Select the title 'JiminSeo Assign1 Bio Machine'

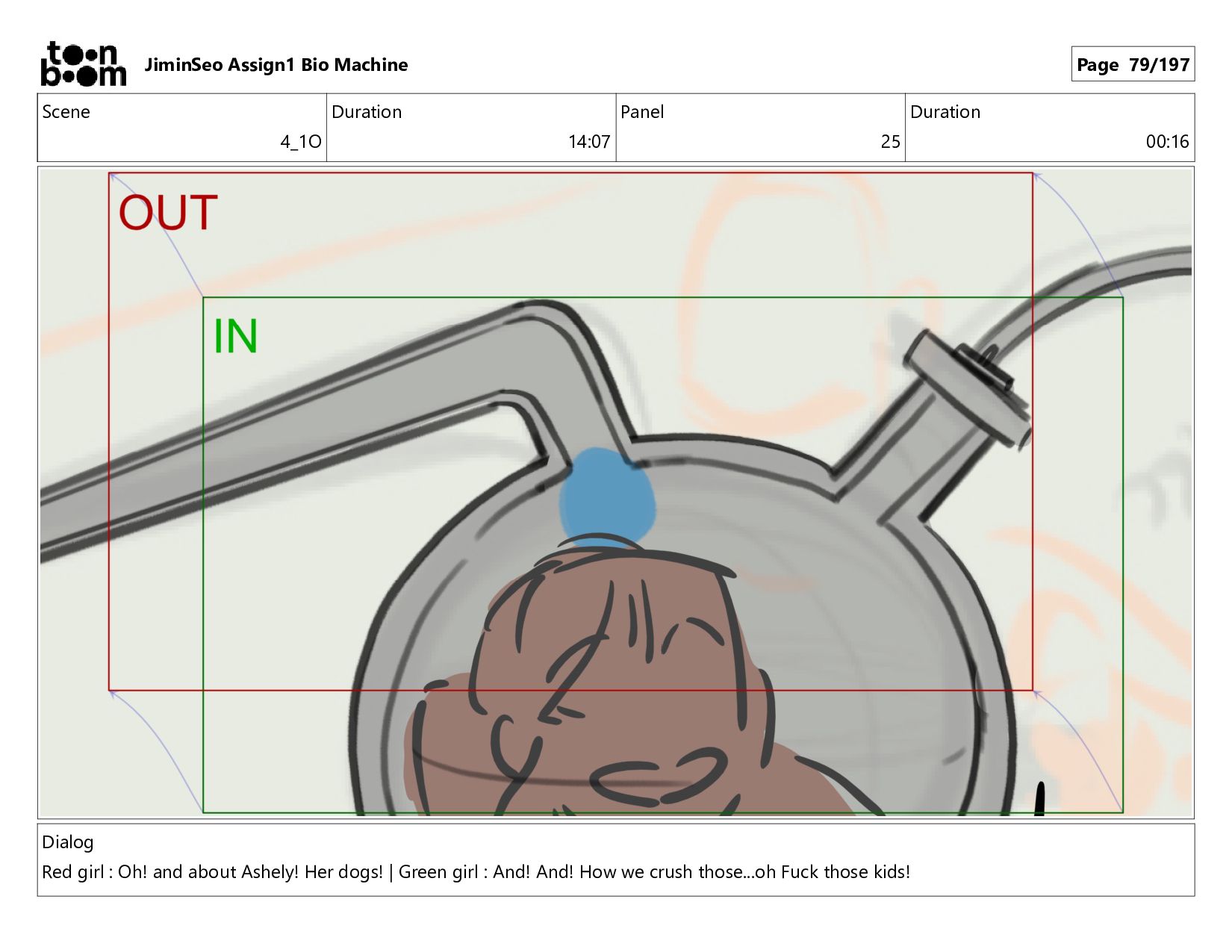coord(276,65)
